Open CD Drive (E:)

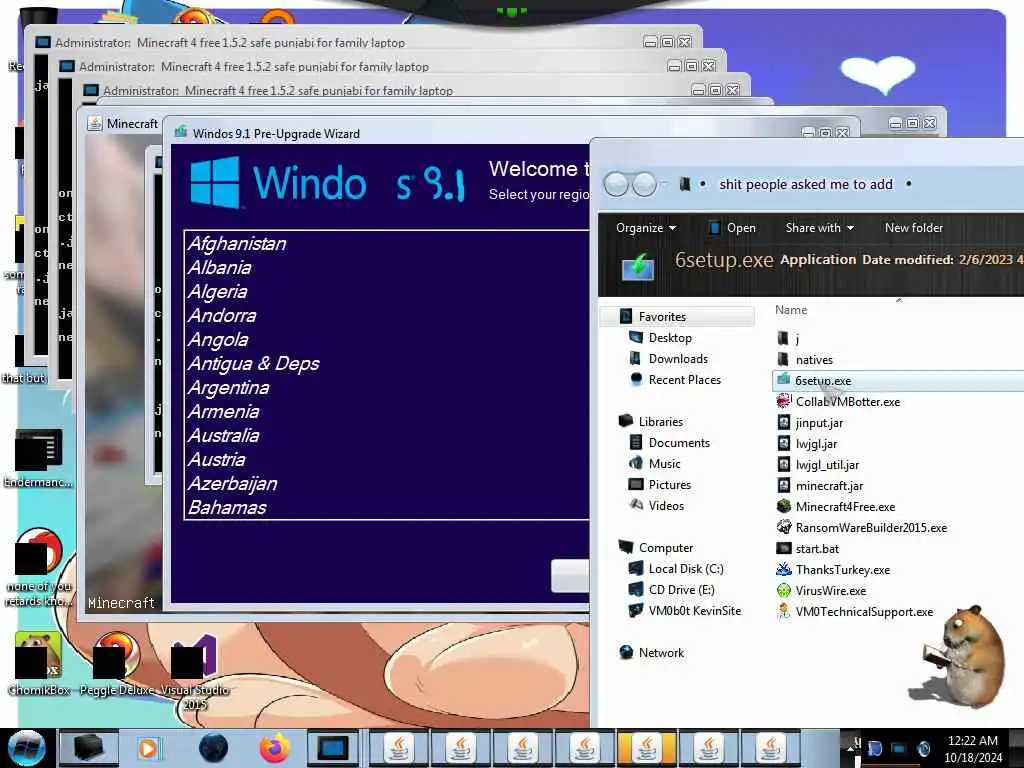(681, 590)
